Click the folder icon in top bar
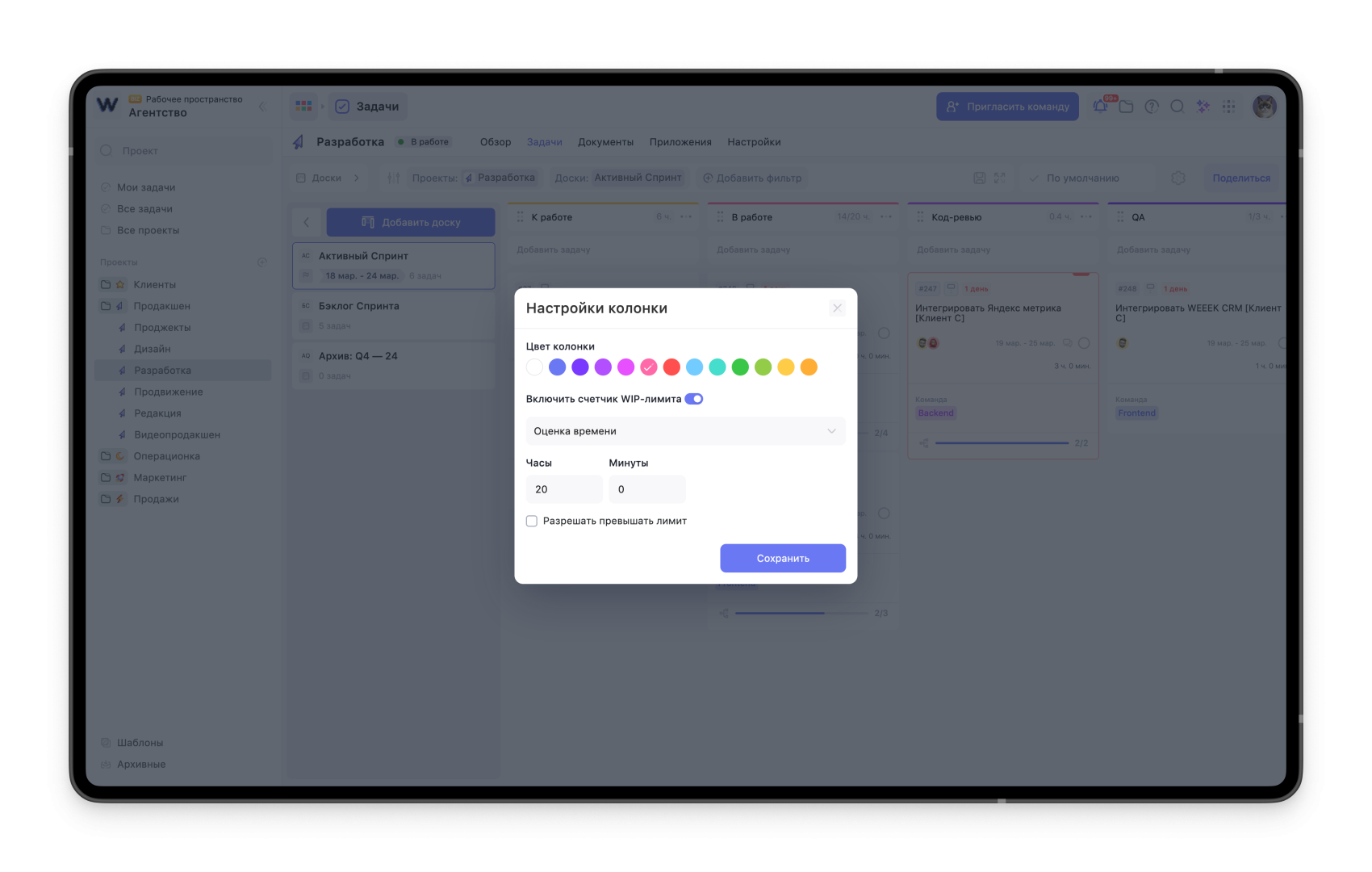 [1127, 107]
